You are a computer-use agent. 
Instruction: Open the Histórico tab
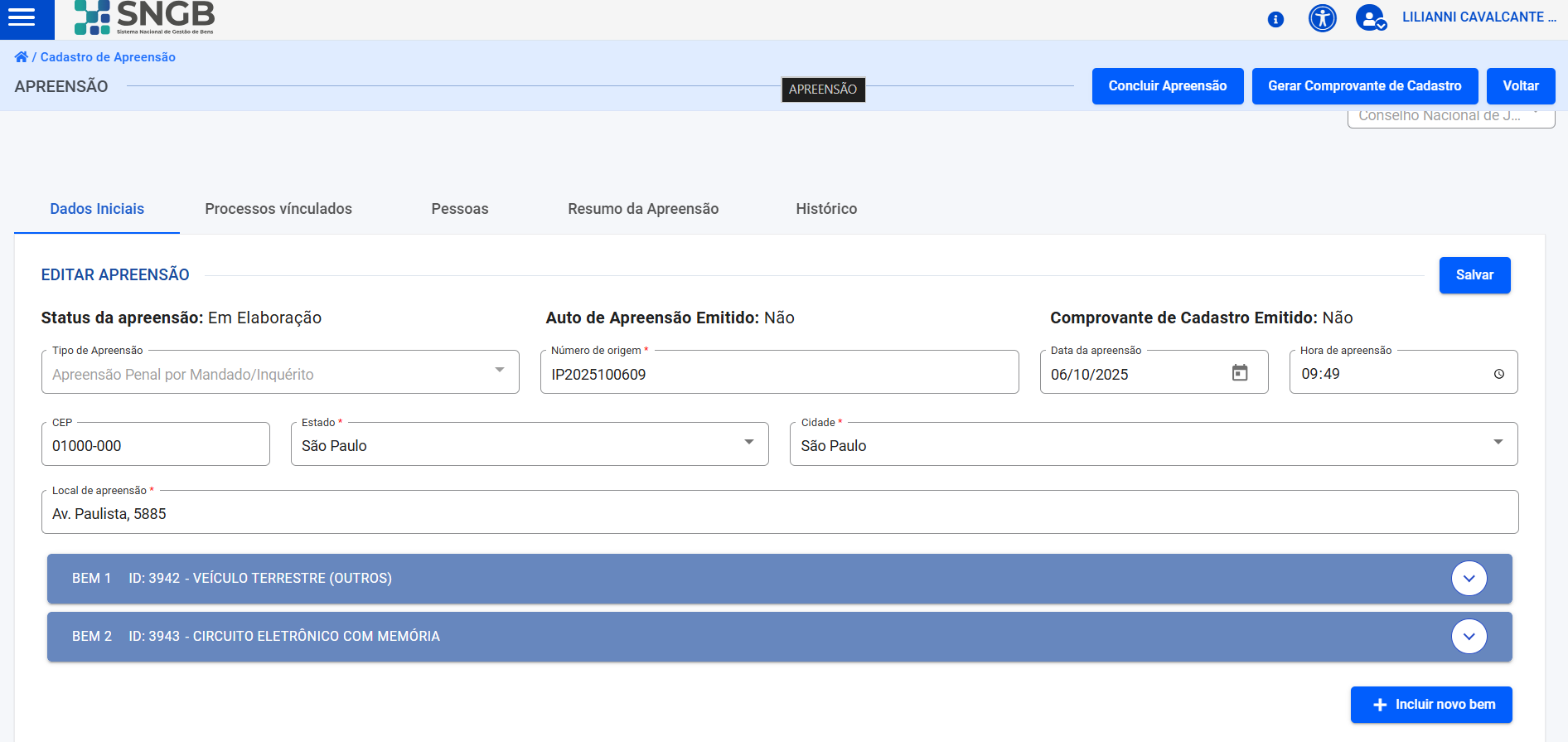(826, 209)
